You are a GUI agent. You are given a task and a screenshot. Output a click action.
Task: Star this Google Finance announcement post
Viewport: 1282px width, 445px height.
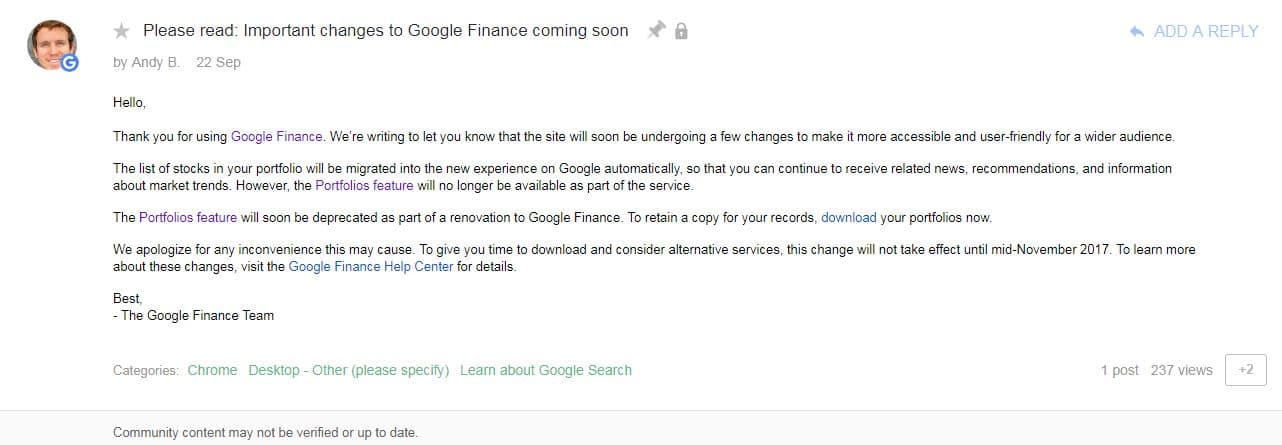[x=122, y=31]
